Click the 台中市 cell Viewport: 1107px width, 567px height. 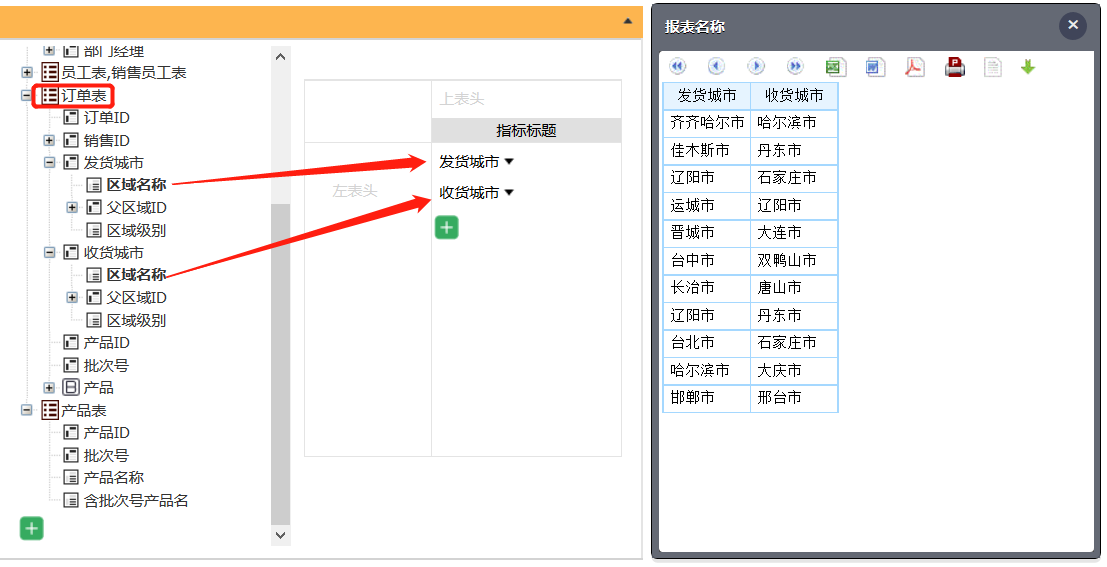[707, 261]
